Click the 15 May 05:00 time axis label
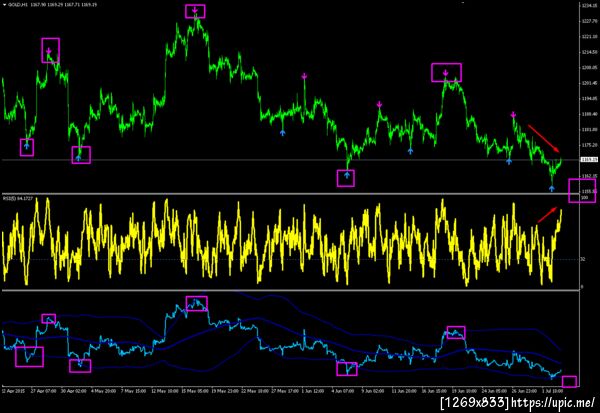The height and width of the screenshot is (413, 600). (x=195, y=391)
